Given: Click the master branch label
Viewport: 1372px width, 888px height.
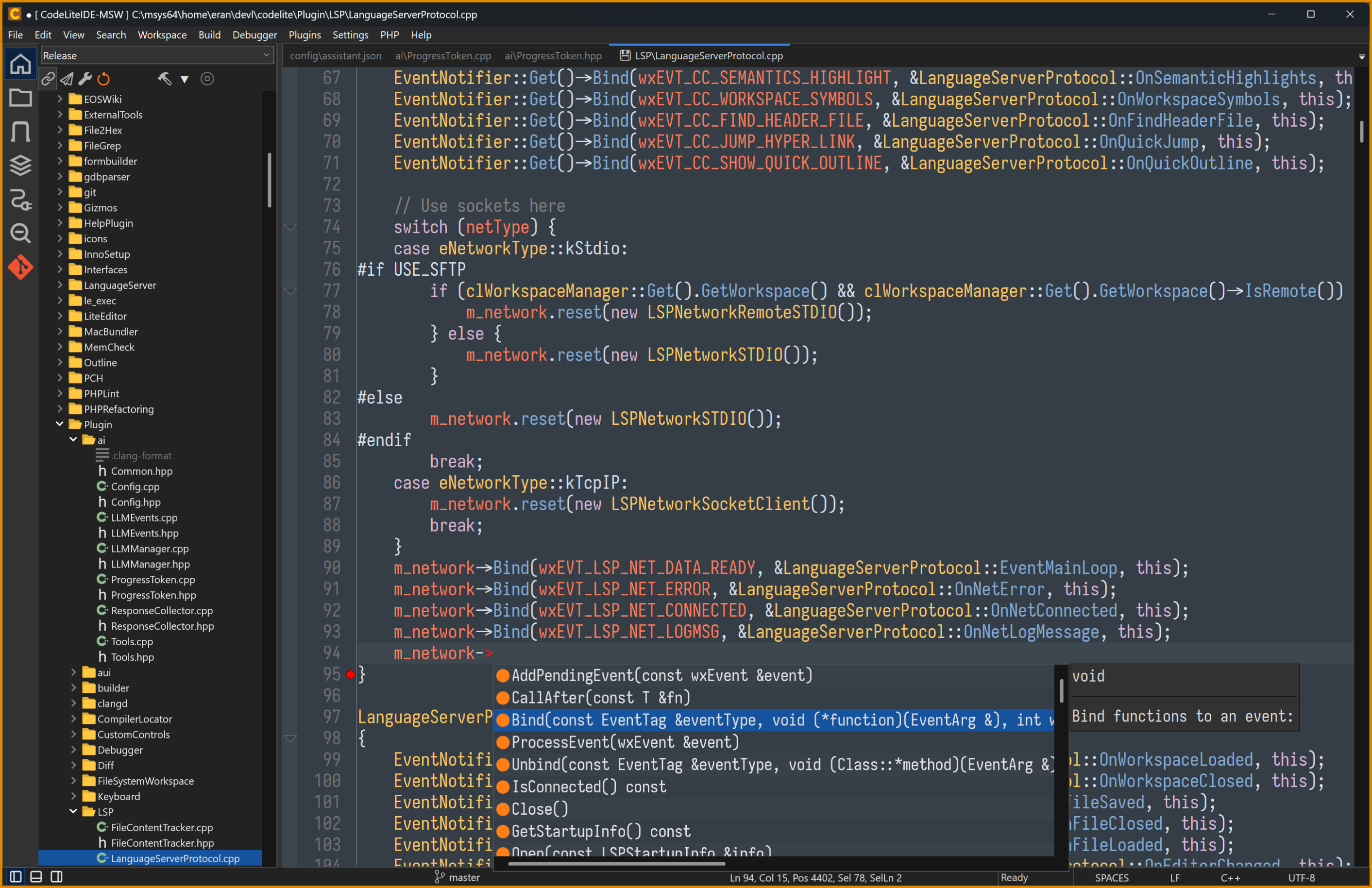Looking at the screenshot, I should (x=465, y=877).
